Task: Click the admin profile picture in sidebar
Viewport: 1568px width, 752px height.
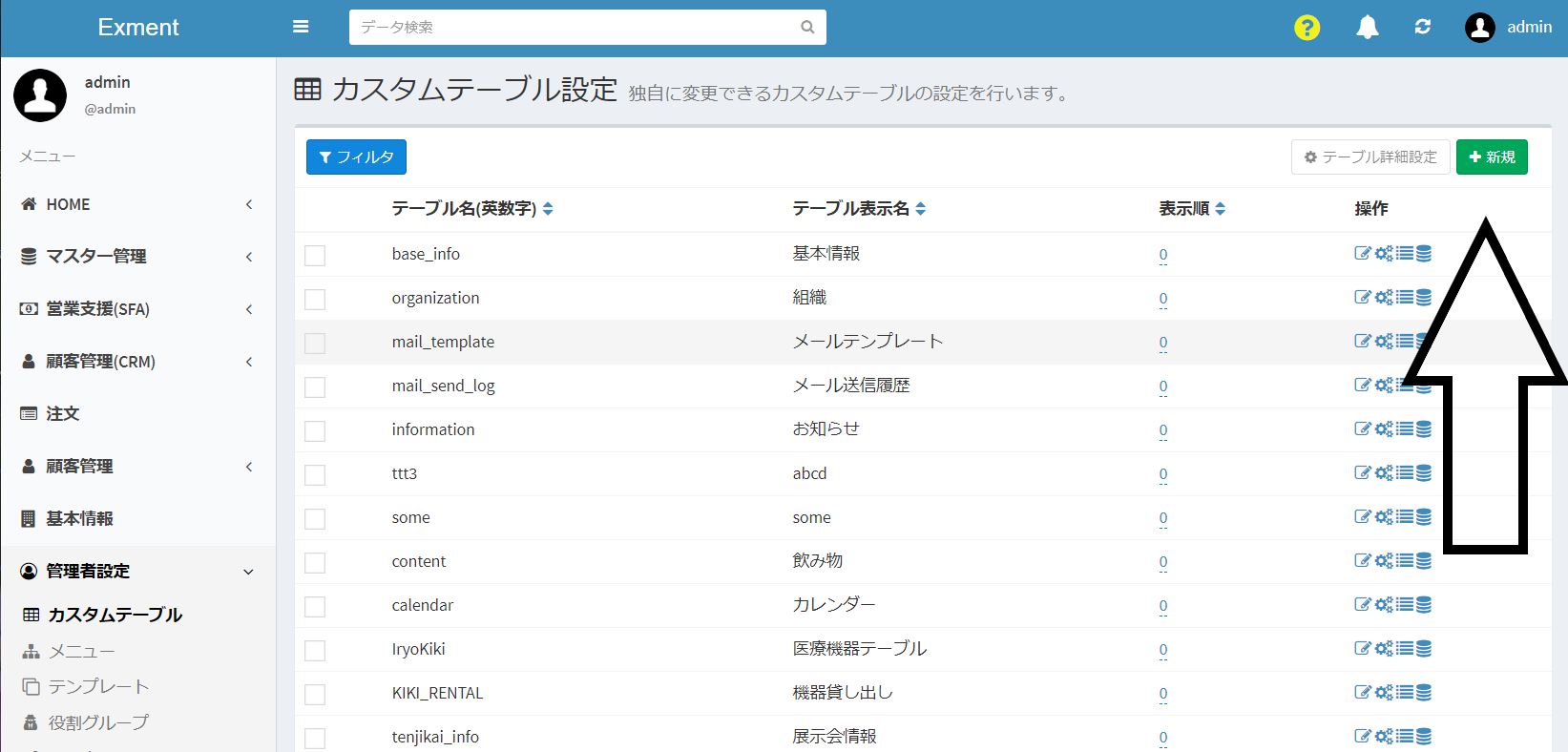Action: 40,95
